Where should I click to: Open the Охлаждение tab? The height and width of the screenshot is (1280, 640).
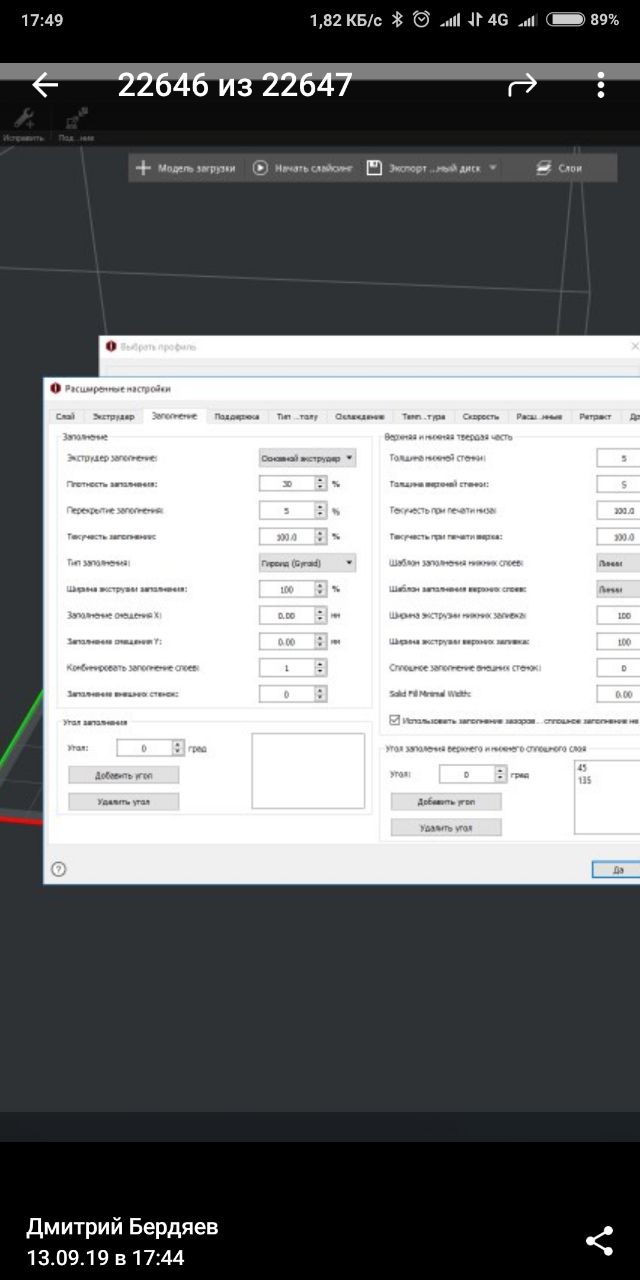360,416
